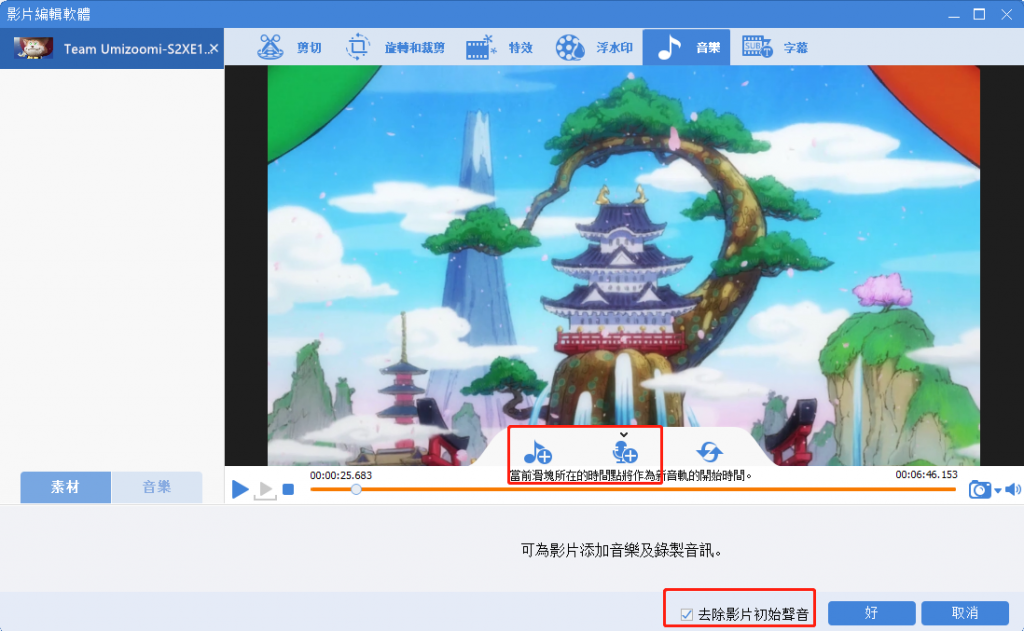Switch to the 特效 effects tab
This screenshot has width=1024, height=631.
[500, 48]
